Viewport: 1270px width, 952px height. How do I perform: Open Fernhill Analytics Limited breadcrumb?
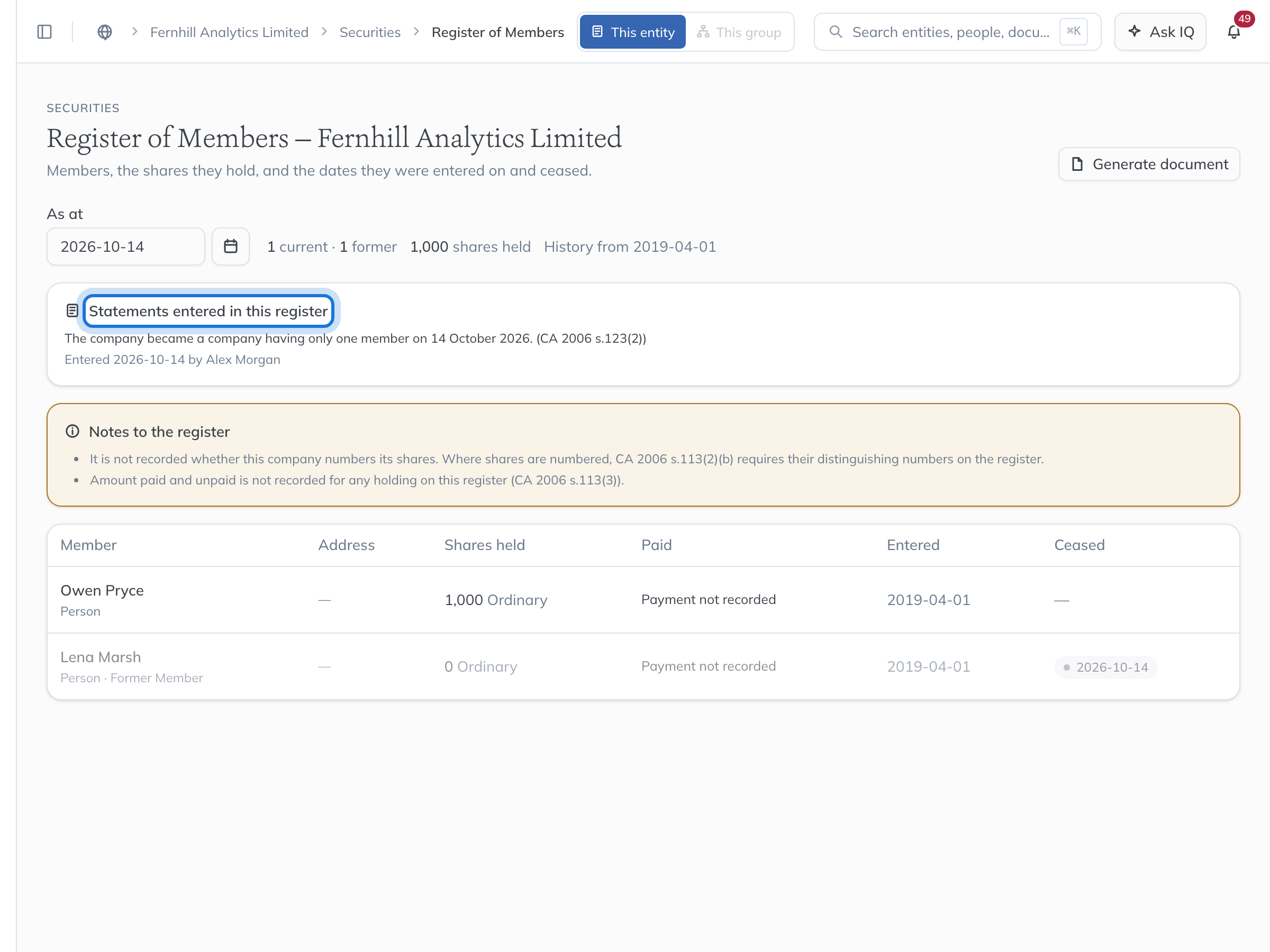pos(229,32)
